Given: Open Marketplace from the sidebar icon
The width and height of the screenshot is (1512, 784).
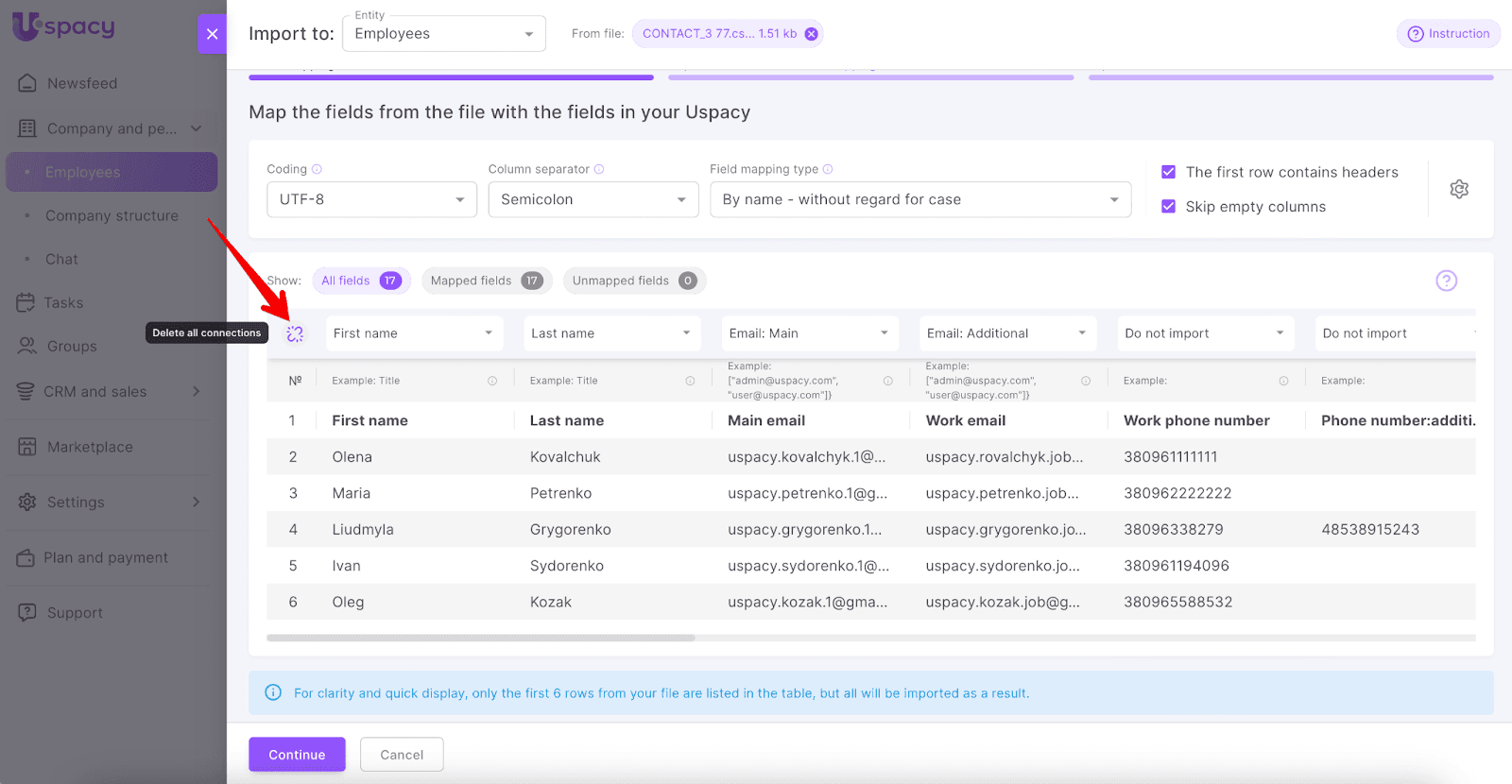Looking at the screenshot, I should pyautogui.click(x=27, y=447).
